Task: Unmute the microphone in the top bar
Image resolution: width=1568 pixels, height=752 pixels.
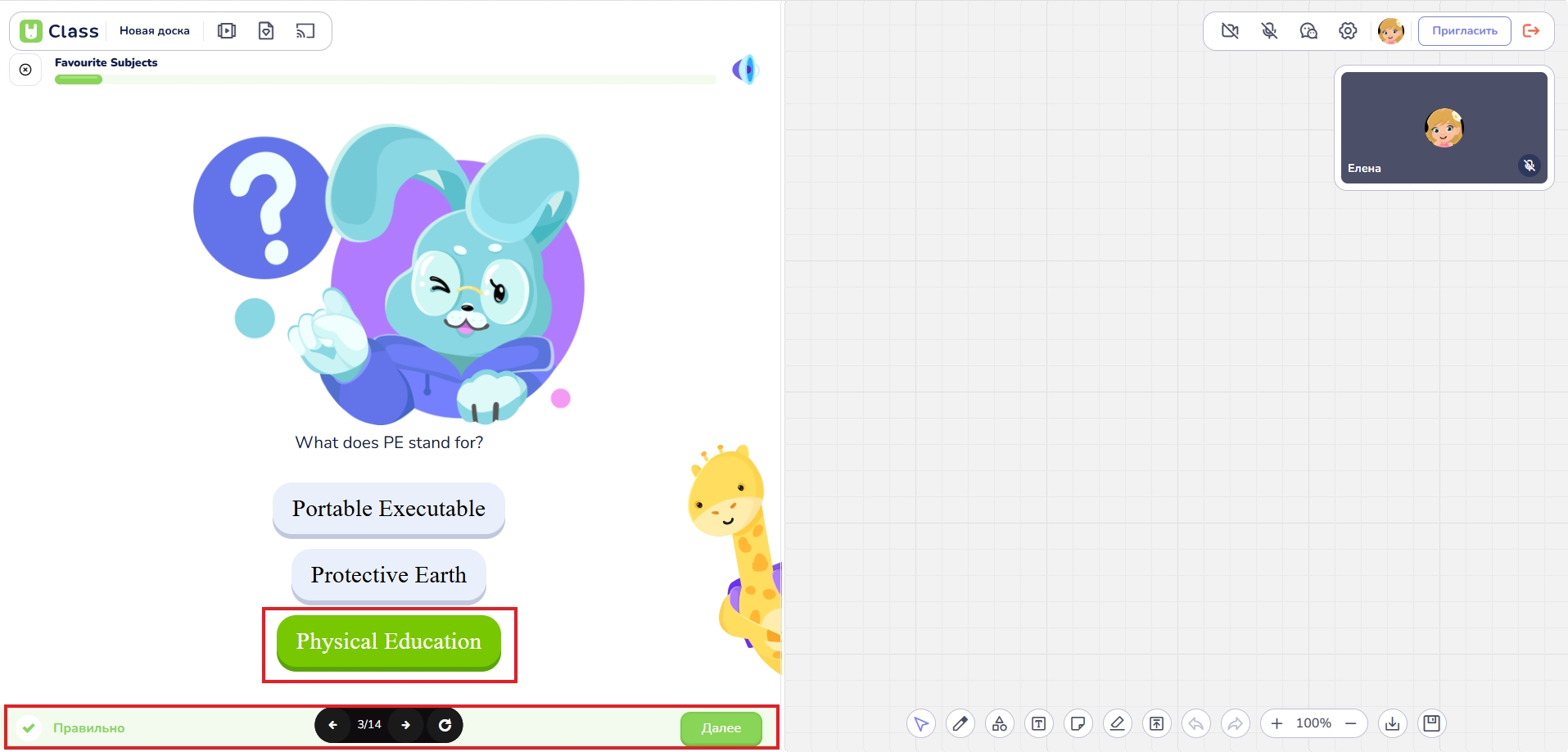Action: 1268,31
